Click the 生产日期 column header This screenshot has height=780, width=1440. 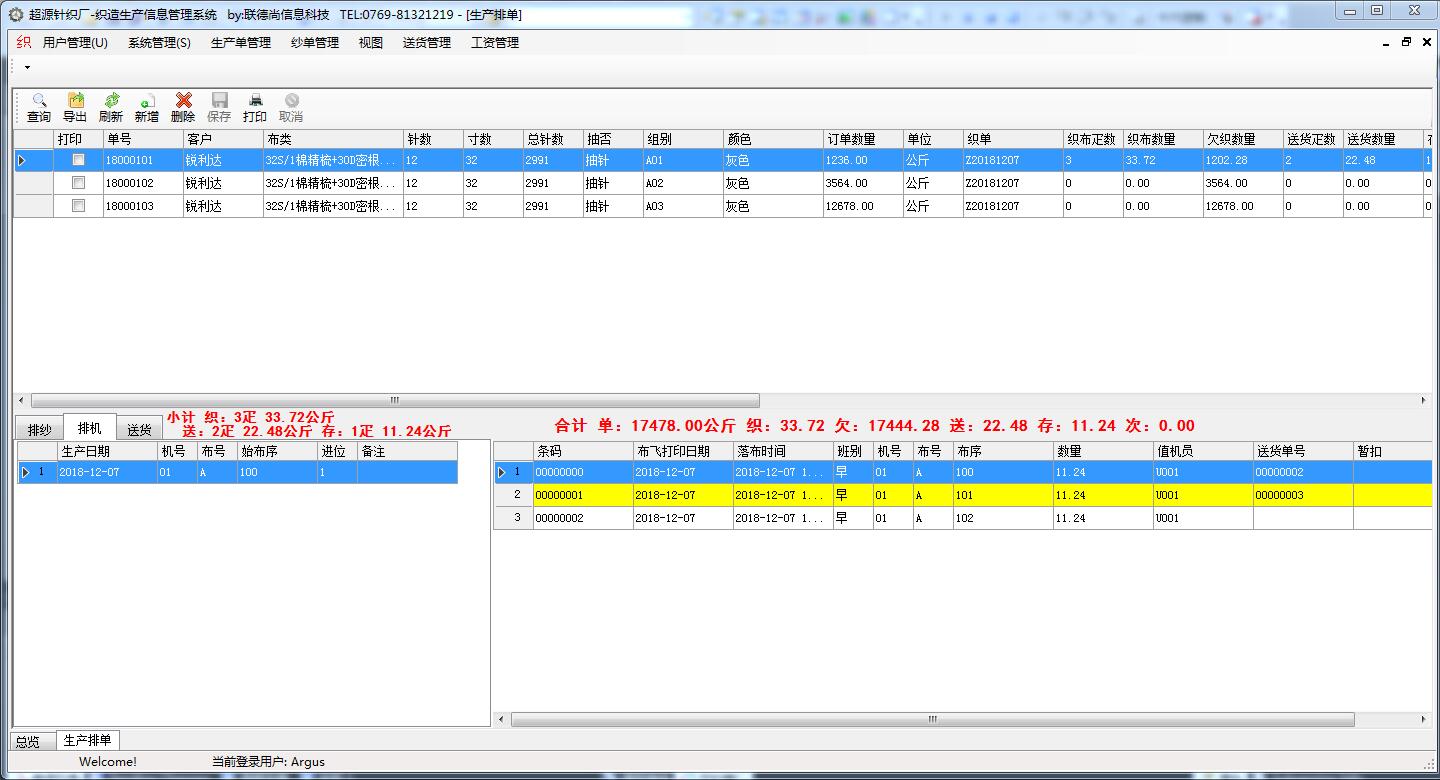coord(107,451)
